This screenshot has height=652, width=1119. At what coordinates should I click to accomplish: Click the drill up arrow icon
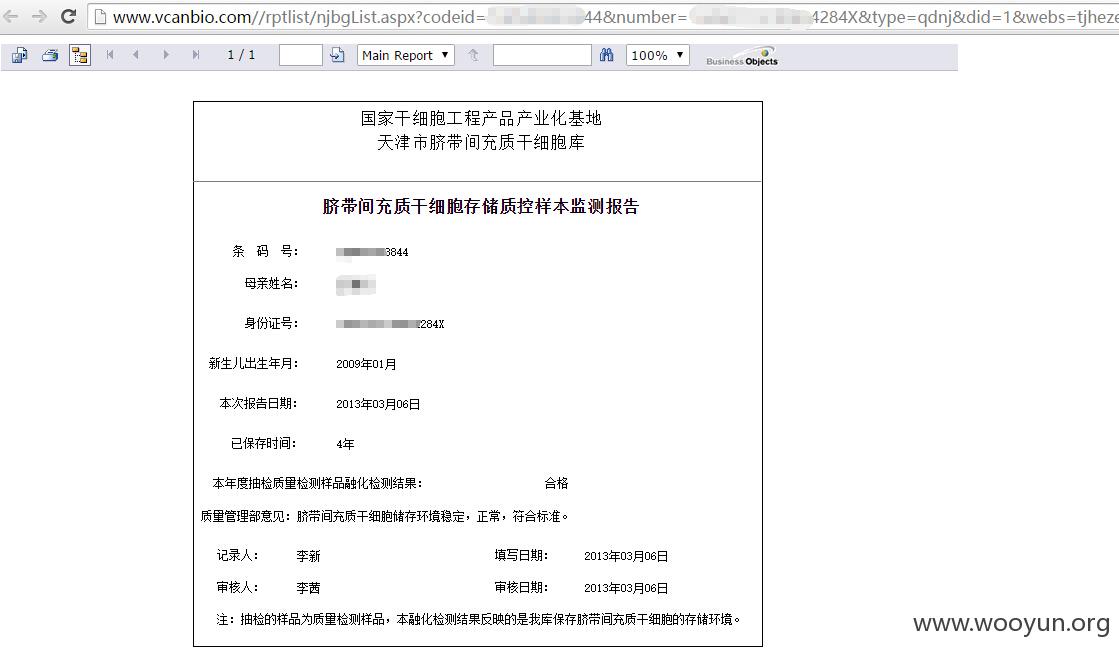[x=473, y=55]
